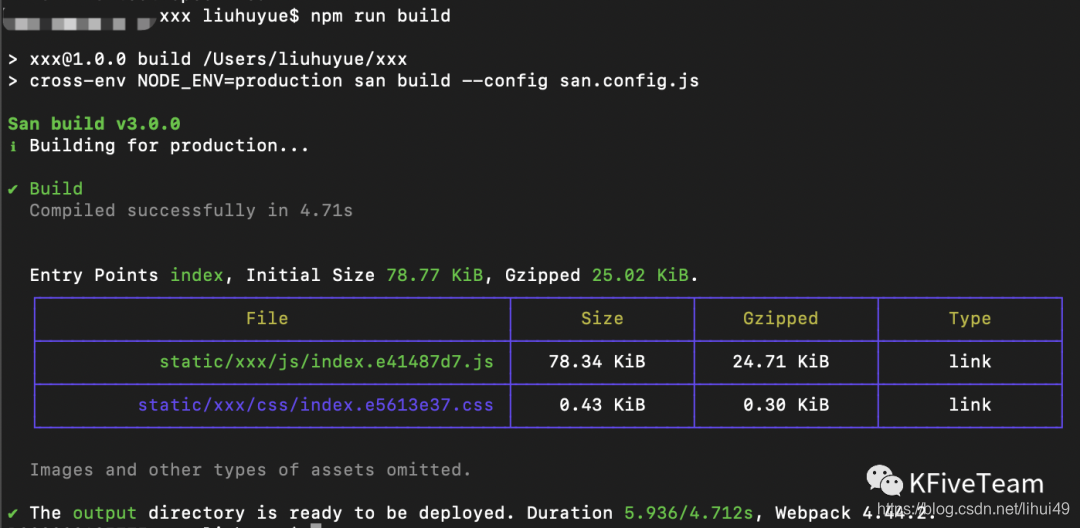The image size is (1080, 528).
Task: Click the 78.34 KiB size cell
Action: point(597,361)
